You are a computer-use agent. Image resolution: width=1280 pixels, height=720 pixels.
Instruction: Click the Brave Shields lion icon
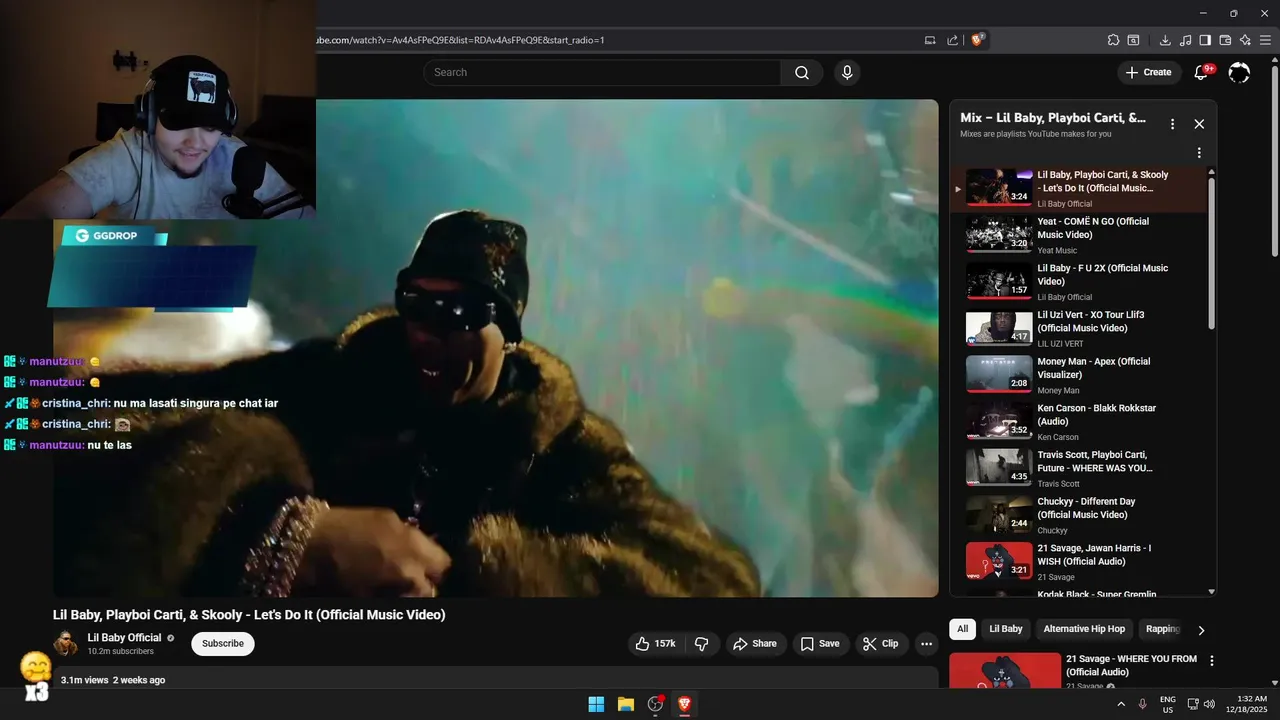(977, 40)
